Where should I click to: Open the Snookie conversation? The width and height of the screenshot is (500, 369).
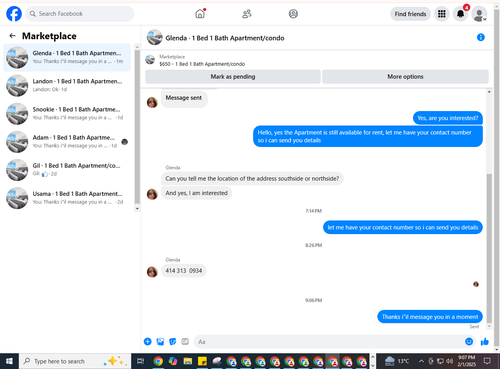[67, 113]
